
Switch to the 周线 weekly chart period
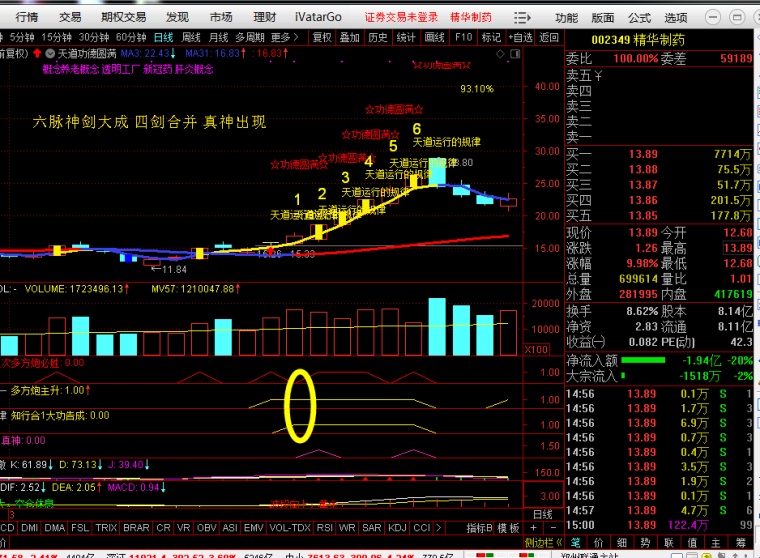190,37
